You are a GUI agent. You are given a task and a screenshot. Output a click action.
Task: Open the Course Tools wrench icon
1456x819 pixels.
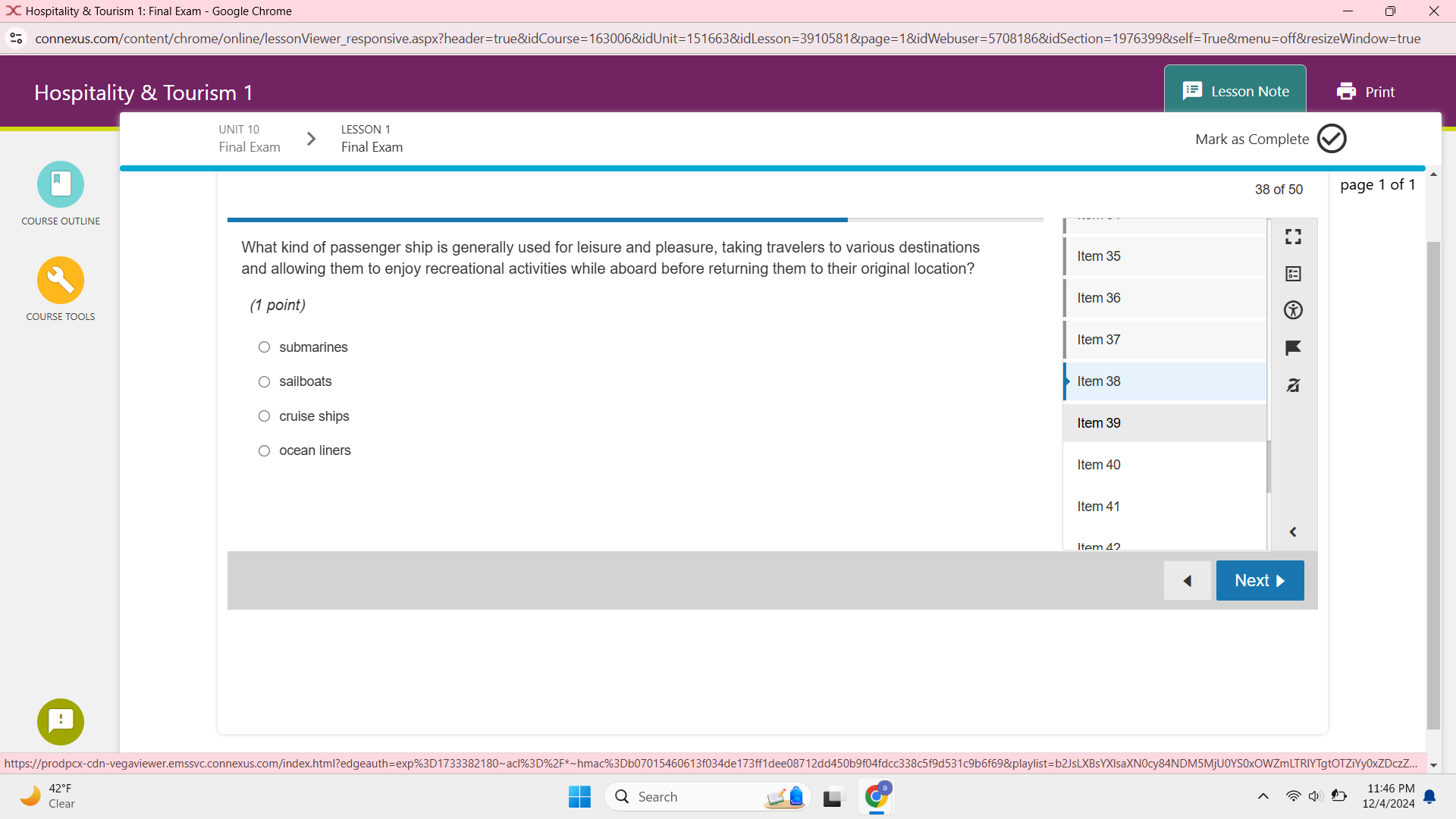(x=61, y=280)
